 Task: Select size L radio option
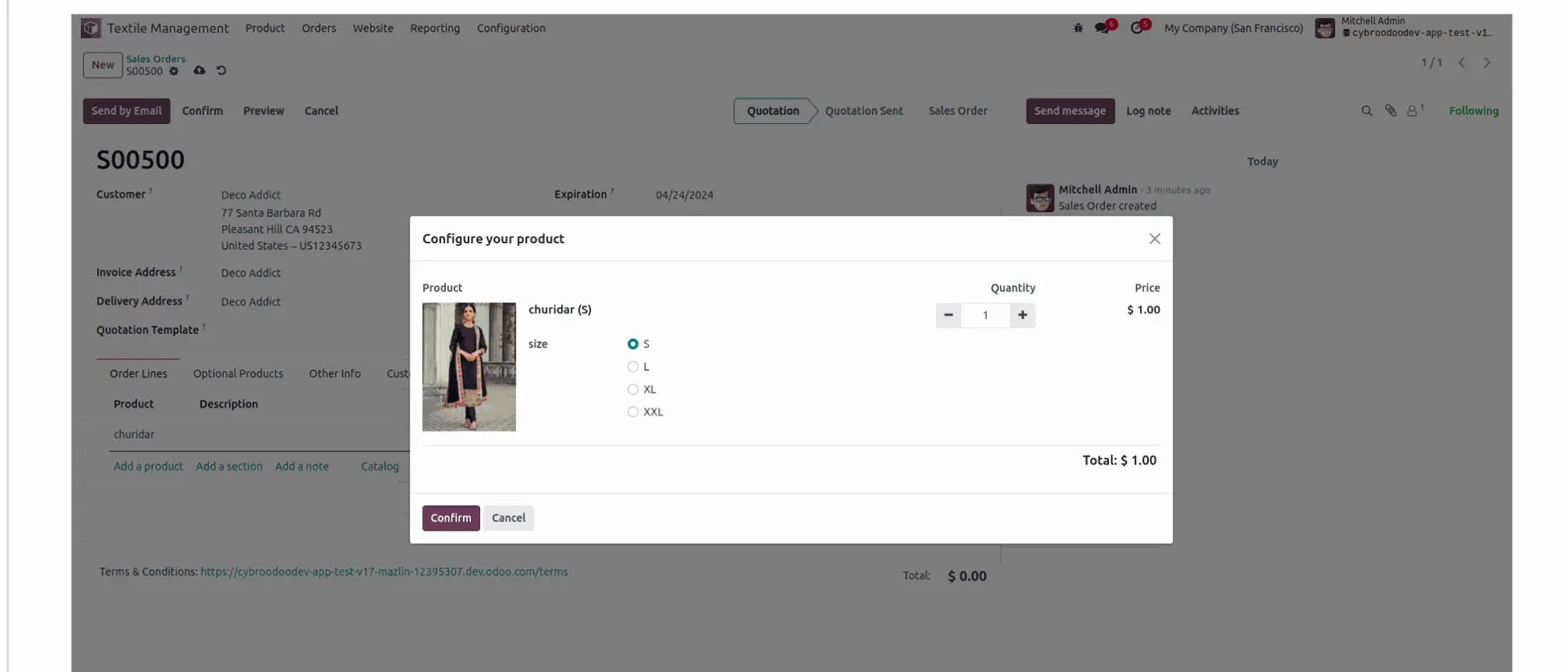[633, 367]
